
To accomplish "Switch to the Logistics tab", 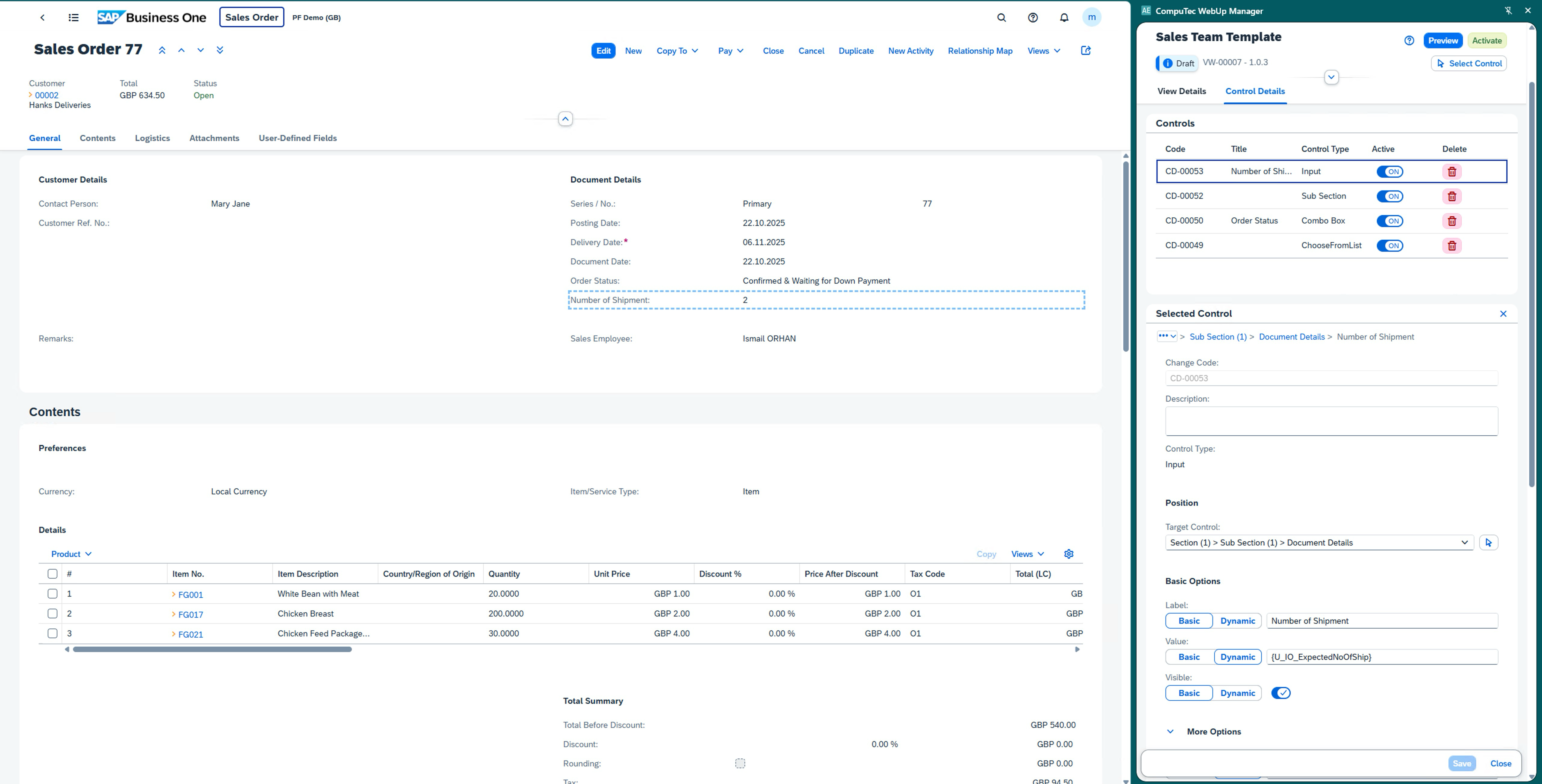I will pyautogui.click(x=152, y=138).
